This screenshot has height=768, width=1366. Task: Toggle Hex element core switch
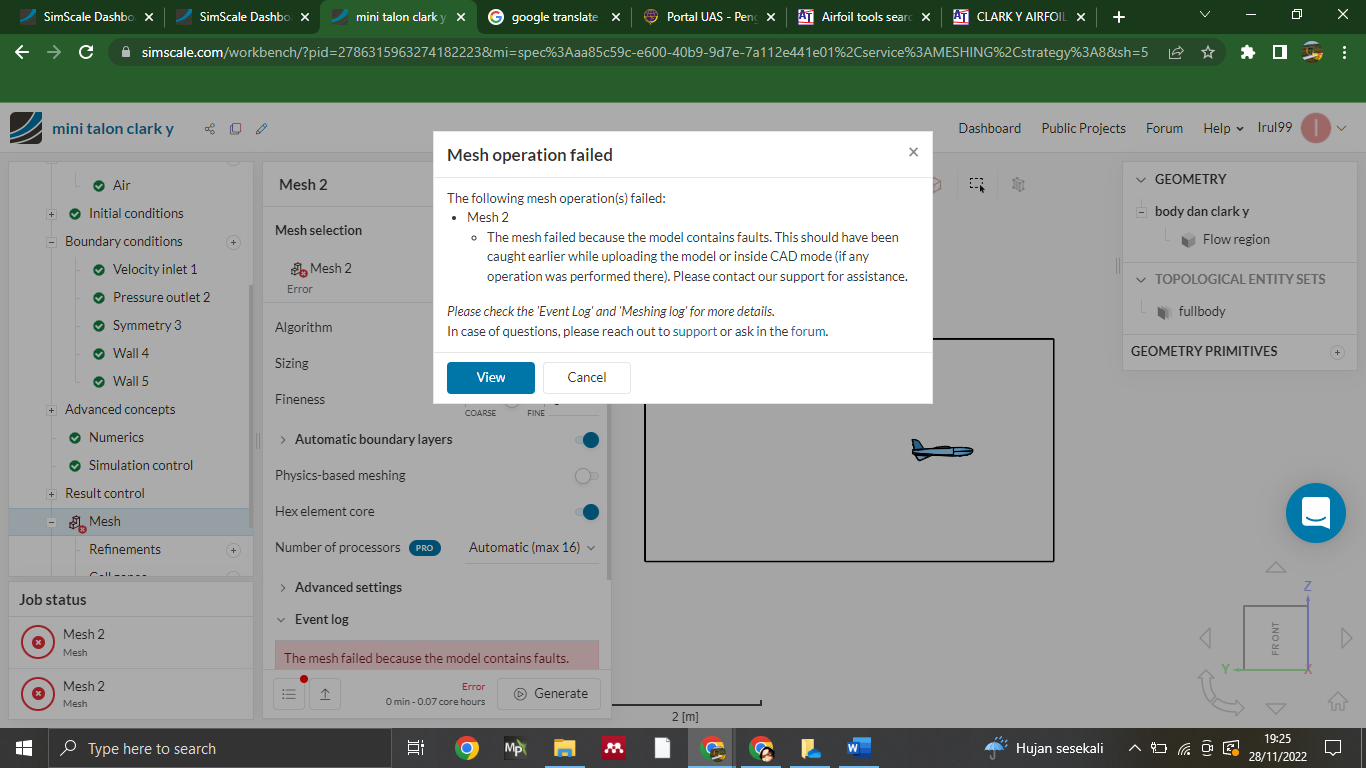(587, 512)
